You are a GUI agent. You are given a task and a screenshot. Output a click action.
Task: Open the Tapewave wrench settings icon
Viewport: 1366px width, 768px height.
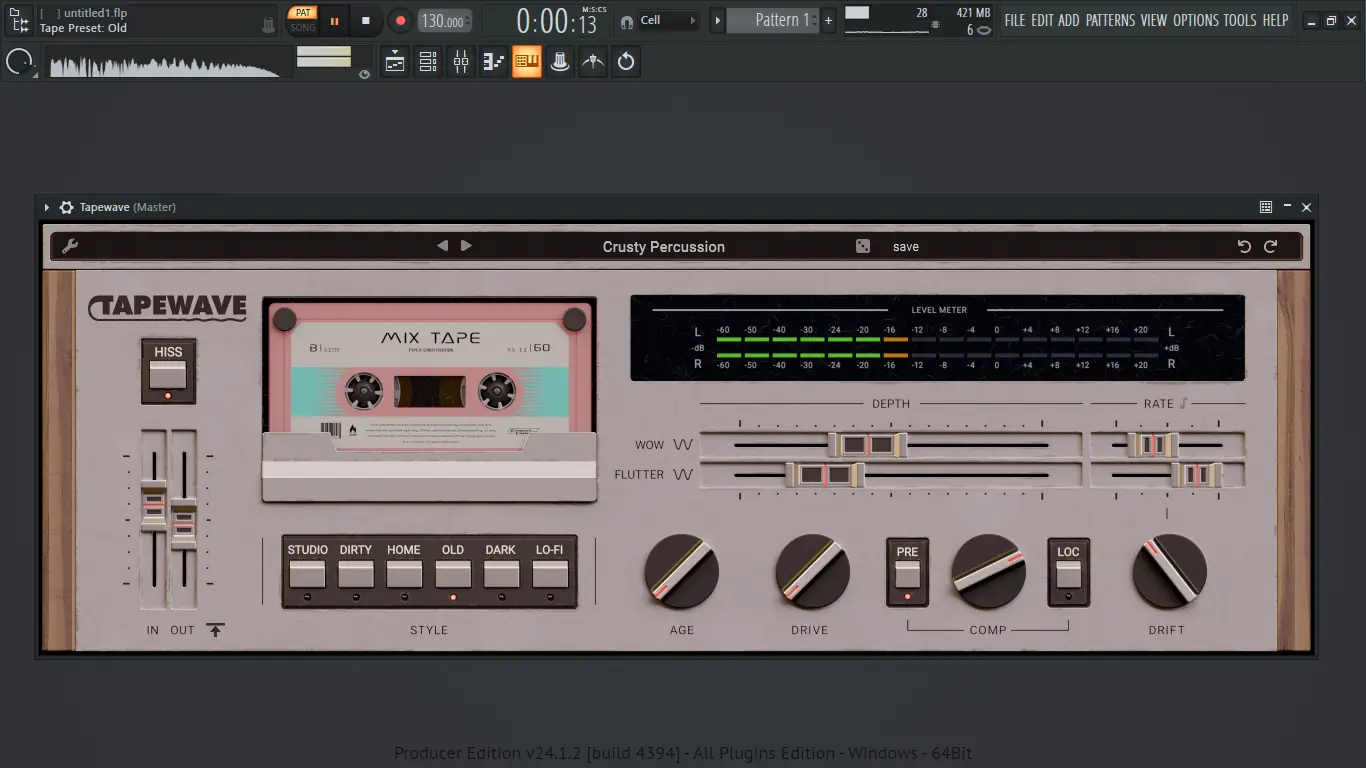[70, 246]
